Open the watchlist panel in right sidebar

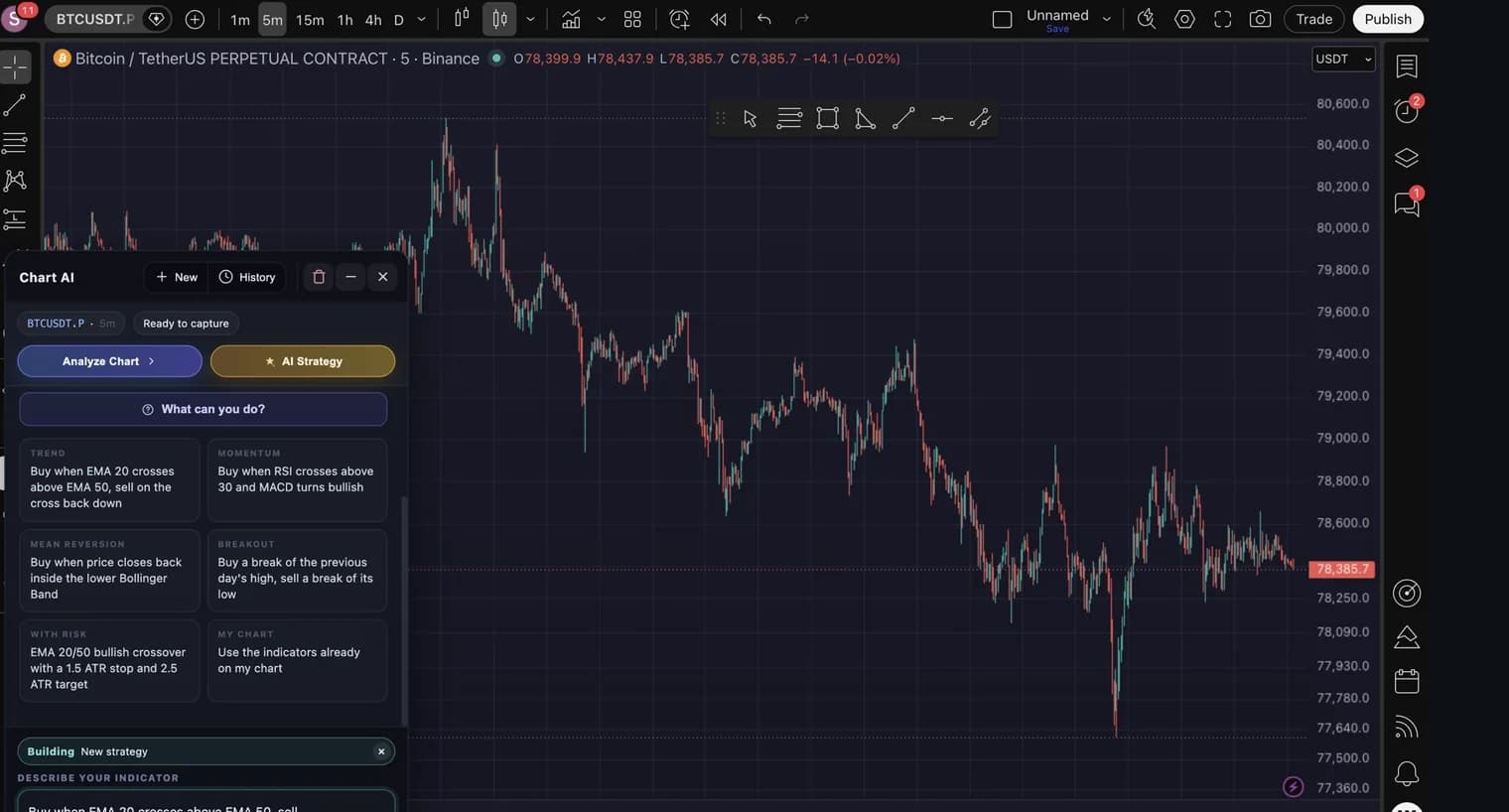click(1407, 67)
